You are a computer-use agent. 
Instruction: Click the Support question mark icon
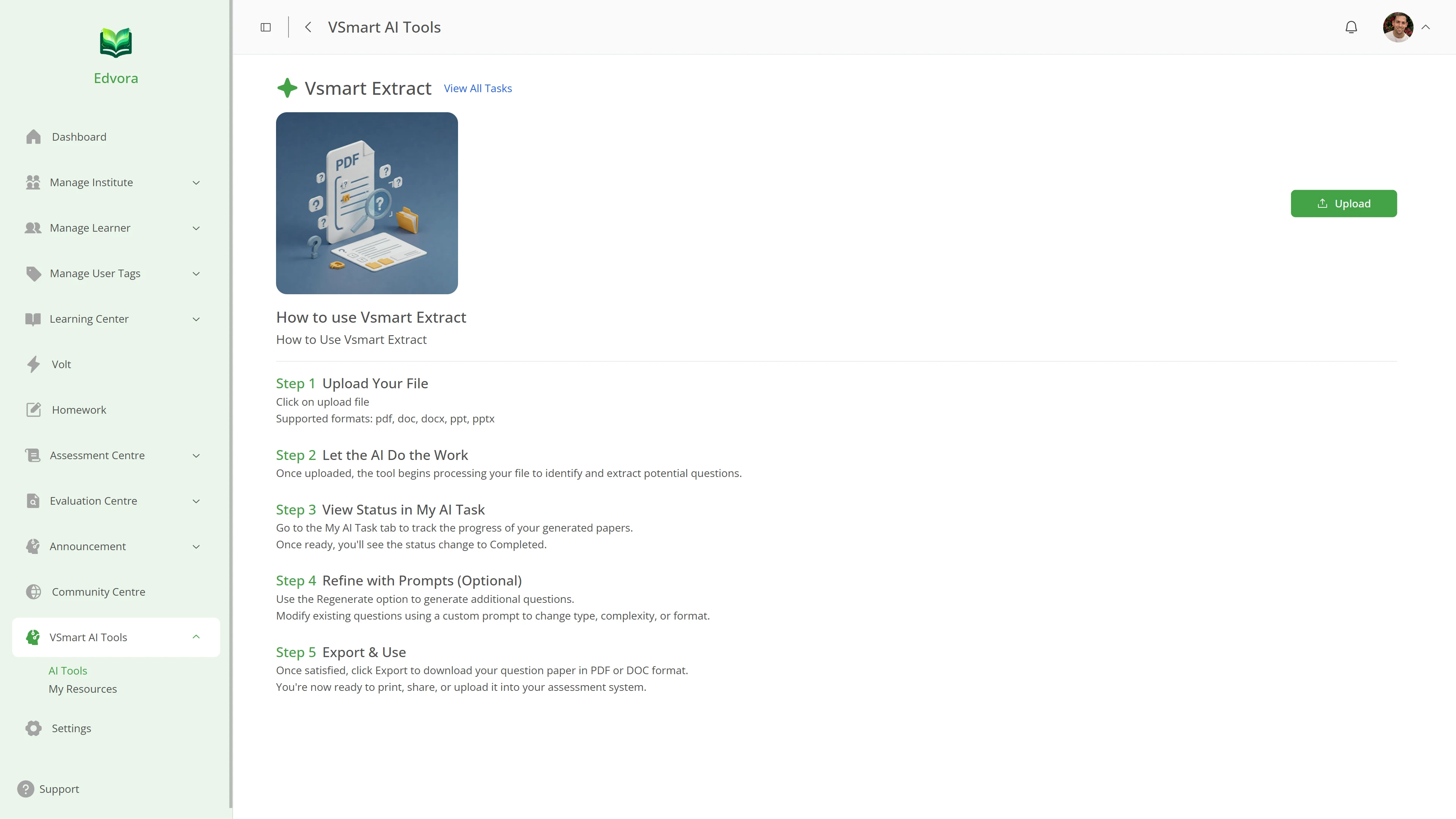[x=25, y=789]
